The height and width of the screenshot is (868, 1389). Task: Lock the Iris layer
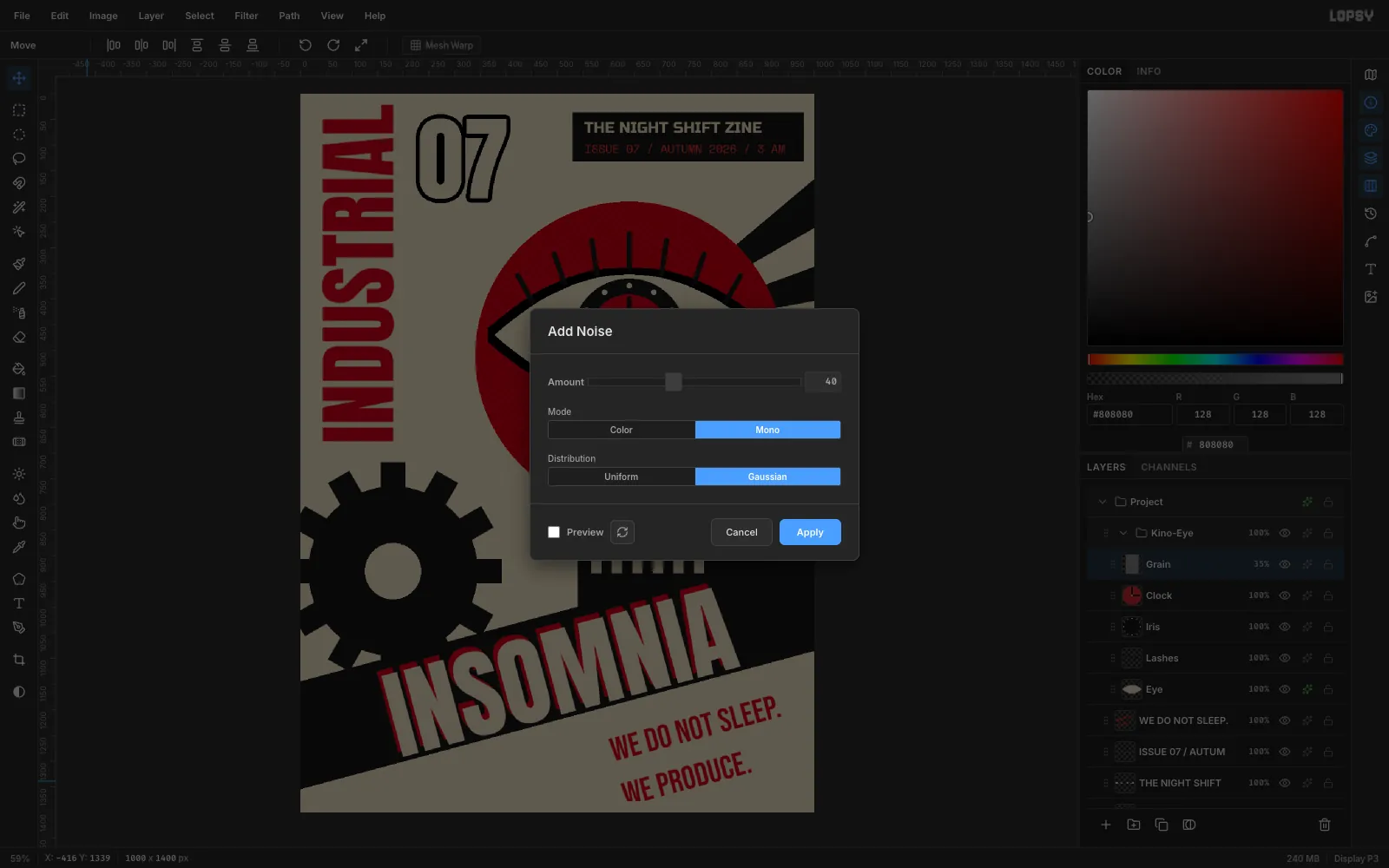(1328, 627)
